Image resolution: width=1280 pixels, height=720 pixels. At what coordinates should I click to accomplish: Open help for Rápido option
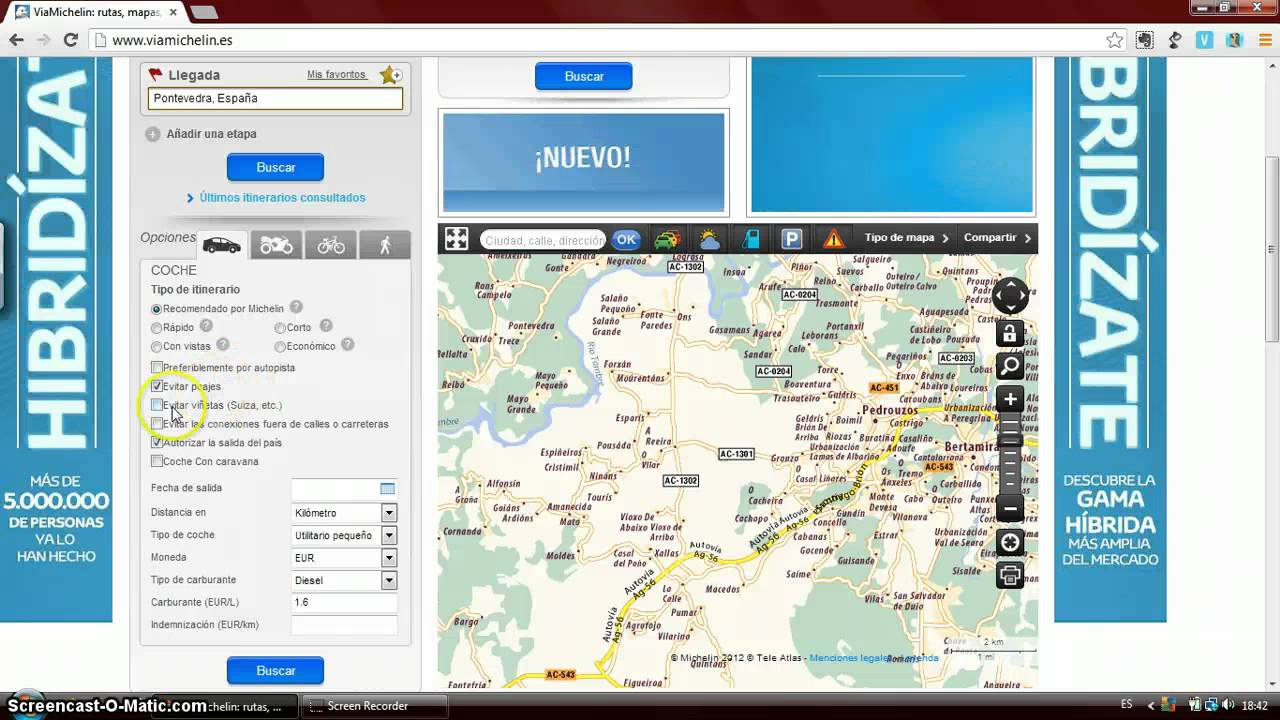click(206, 326)
